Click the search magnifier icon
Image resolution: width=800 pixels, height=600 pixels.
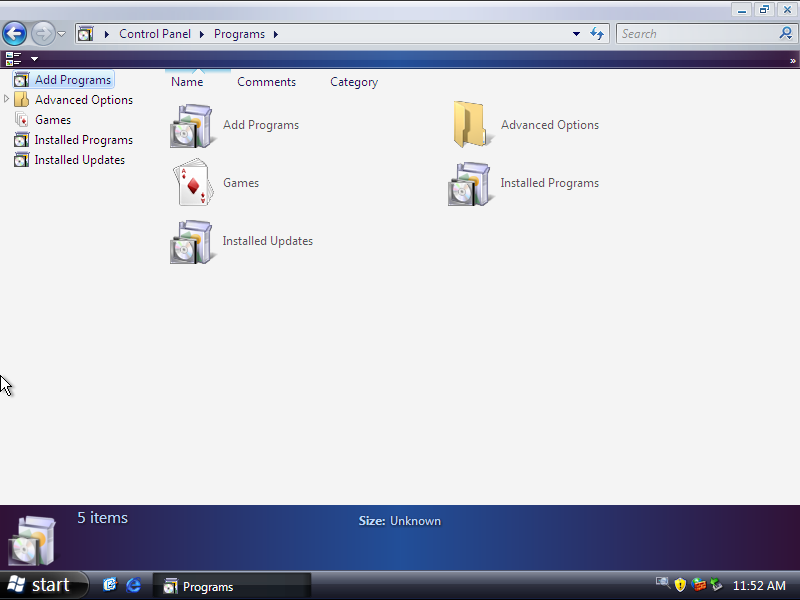(x=785, y=34)
